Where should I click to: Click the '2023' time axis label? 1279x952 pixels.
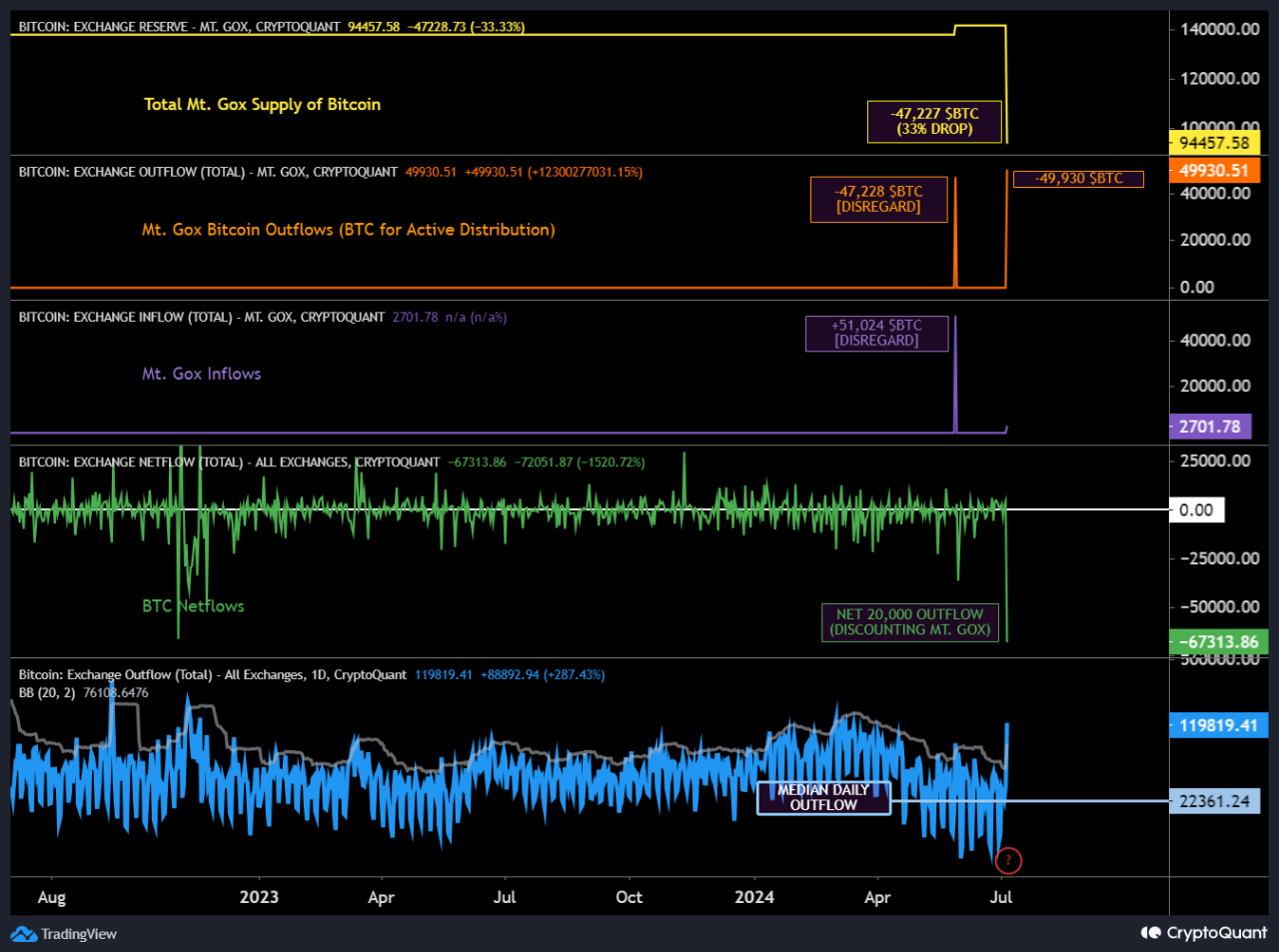click(x=259, y=897)
